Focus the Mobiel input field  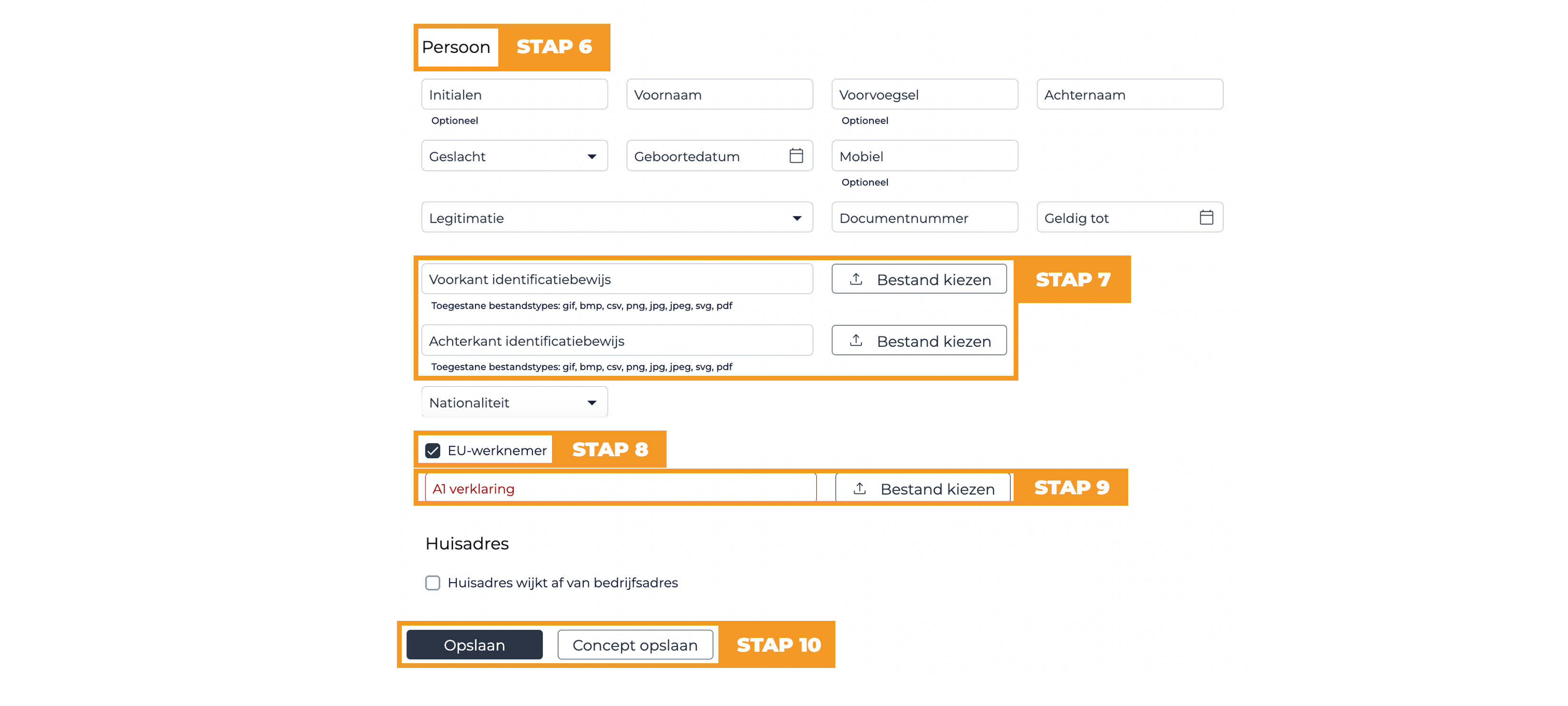point(925,156)
